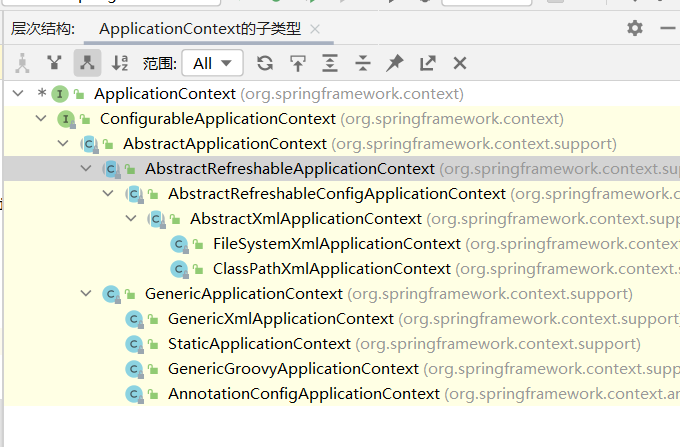
Task: Click public lock icon beside StaticApplicationContext
Action: point(153,344)
